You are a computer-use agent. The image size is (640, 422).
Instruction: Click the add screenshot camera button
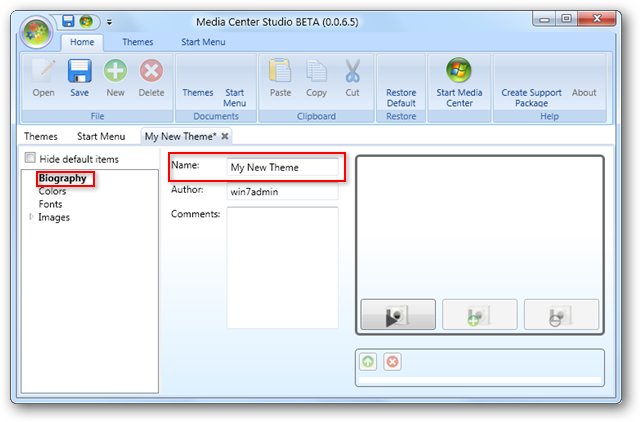click(480, 314)
